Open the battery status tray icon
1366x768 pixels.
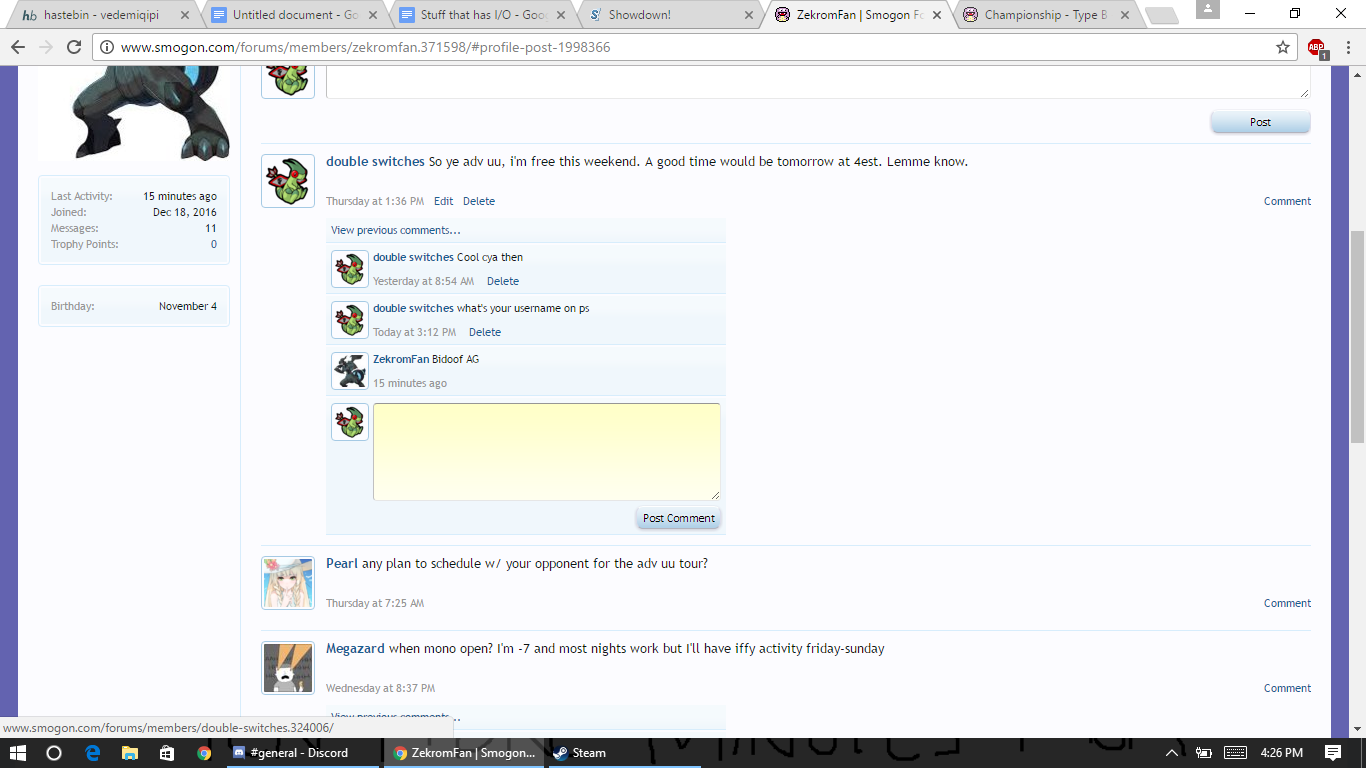1204,753
